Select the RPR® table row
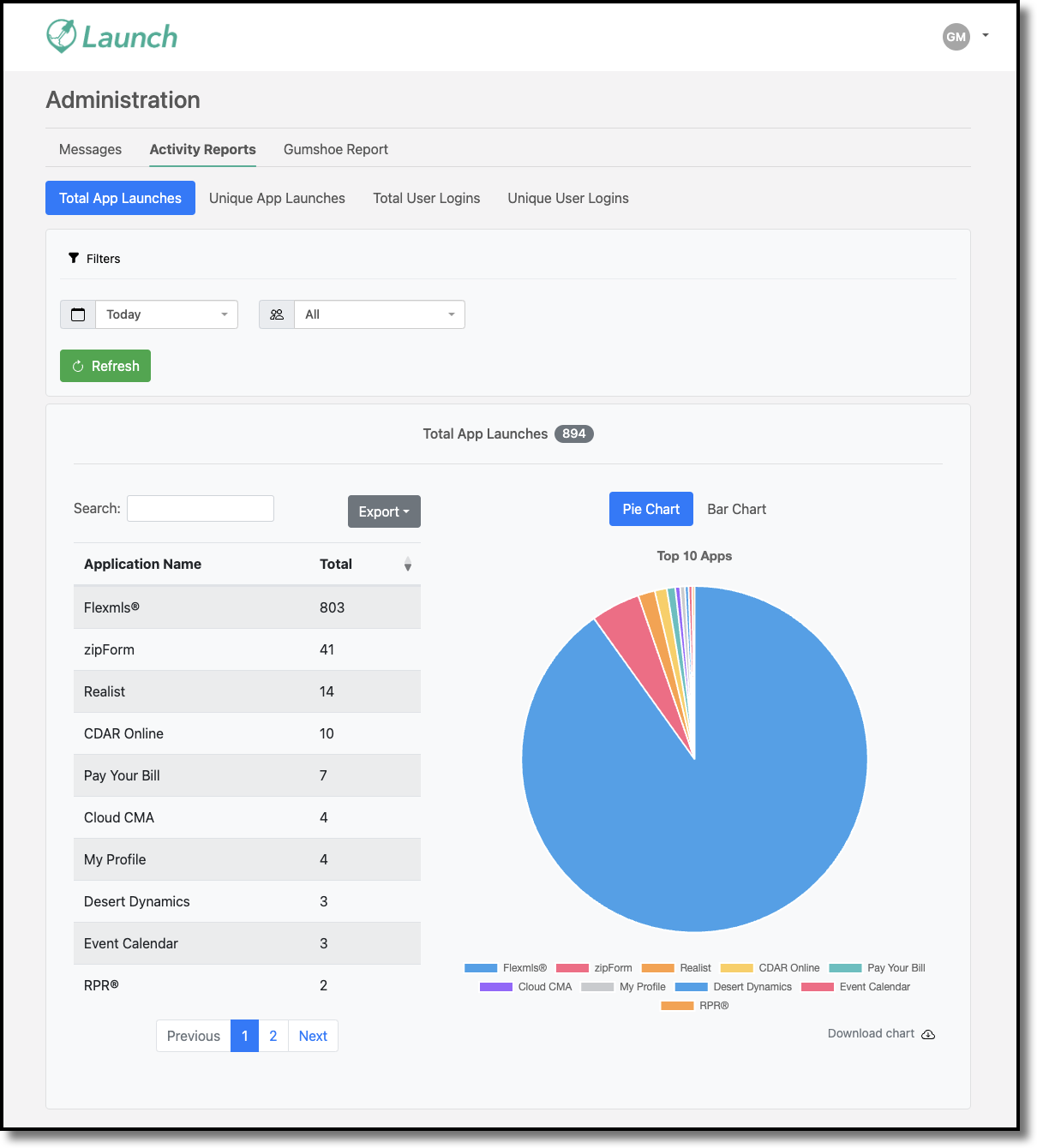Viewport: 1037px width, 1148px height. coord(247,985)
